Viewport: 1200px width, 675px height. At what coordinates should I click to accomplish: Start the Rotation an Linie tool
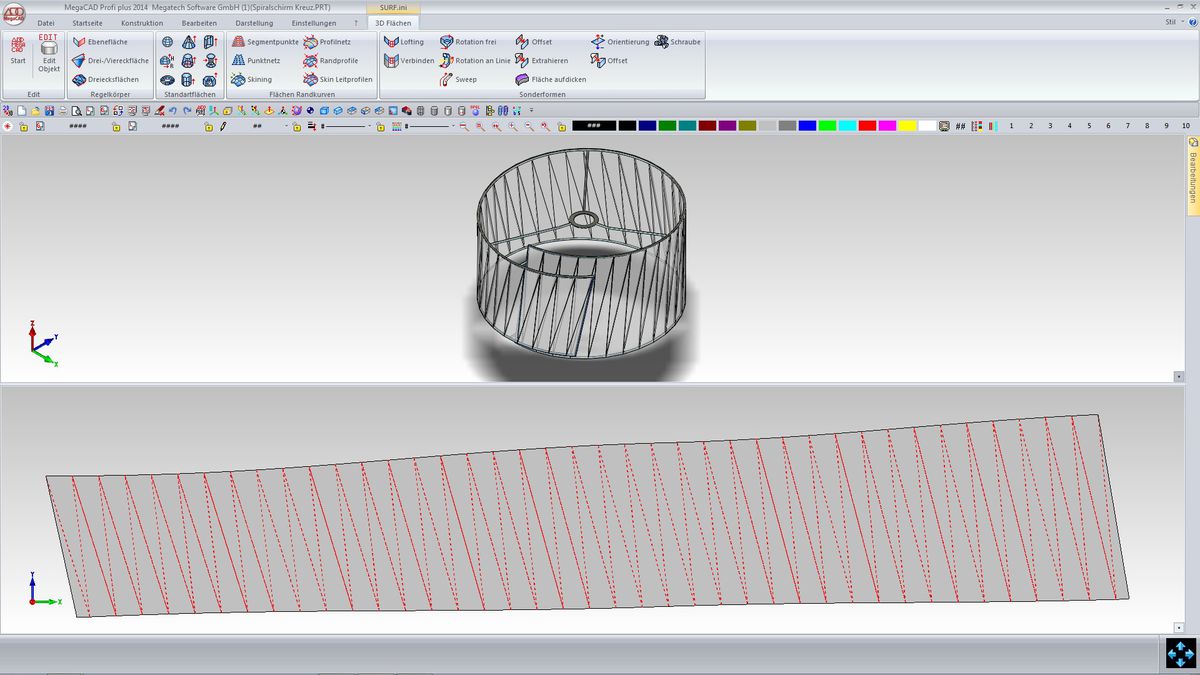[x=475, y=61]
